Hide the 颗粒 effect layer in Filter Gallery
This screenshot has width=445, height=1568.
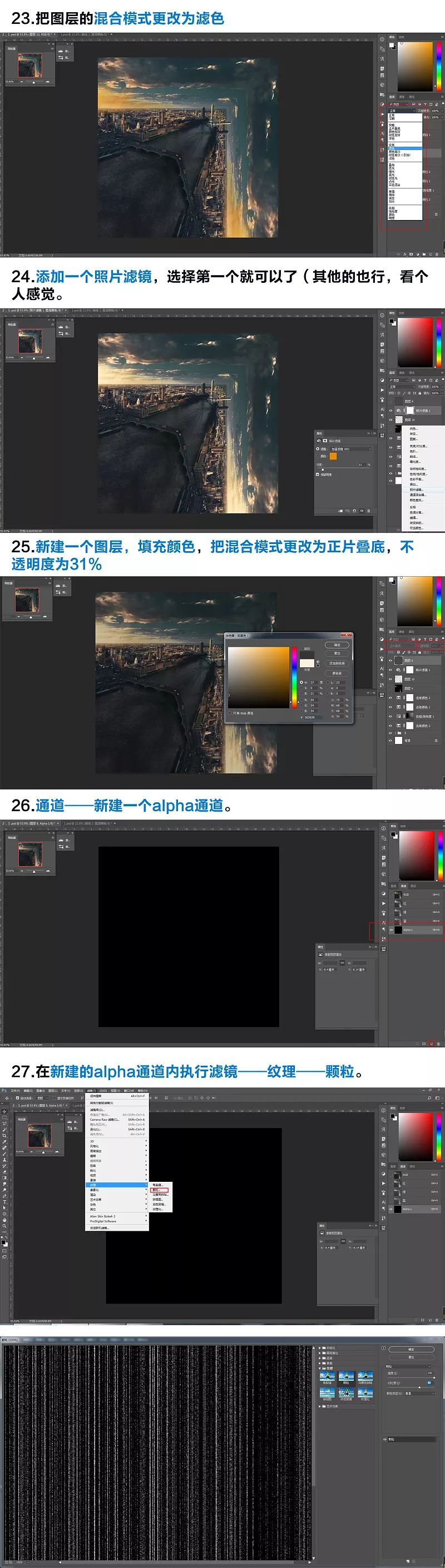385,1440
